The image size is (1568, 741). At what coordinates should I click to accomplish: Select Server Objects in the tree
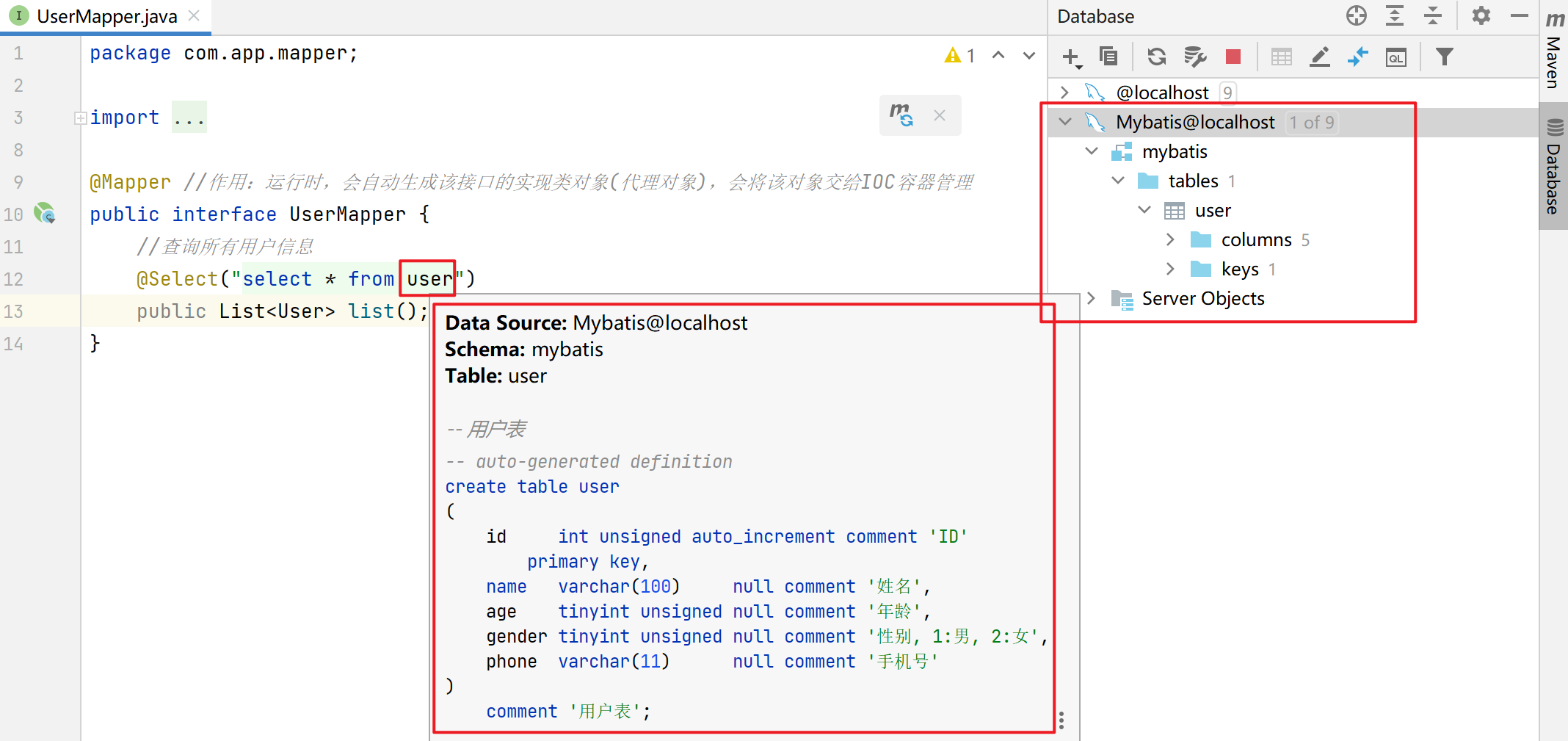(1203, 298)
